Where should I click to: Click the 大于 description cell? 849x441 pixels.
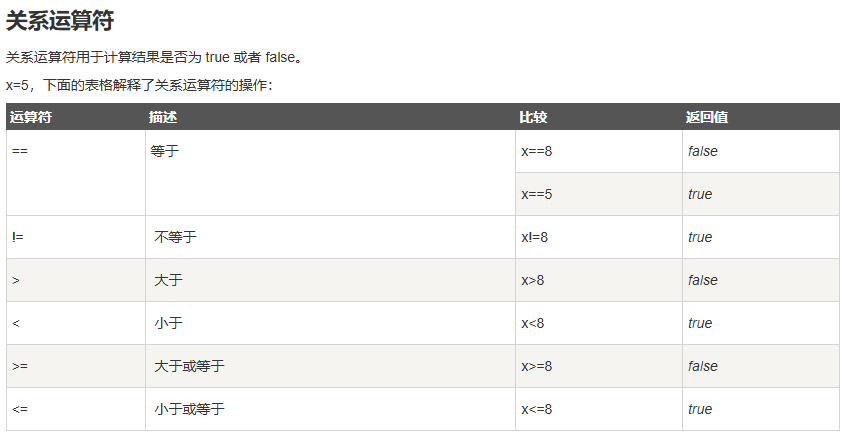[x=169, y=281]
